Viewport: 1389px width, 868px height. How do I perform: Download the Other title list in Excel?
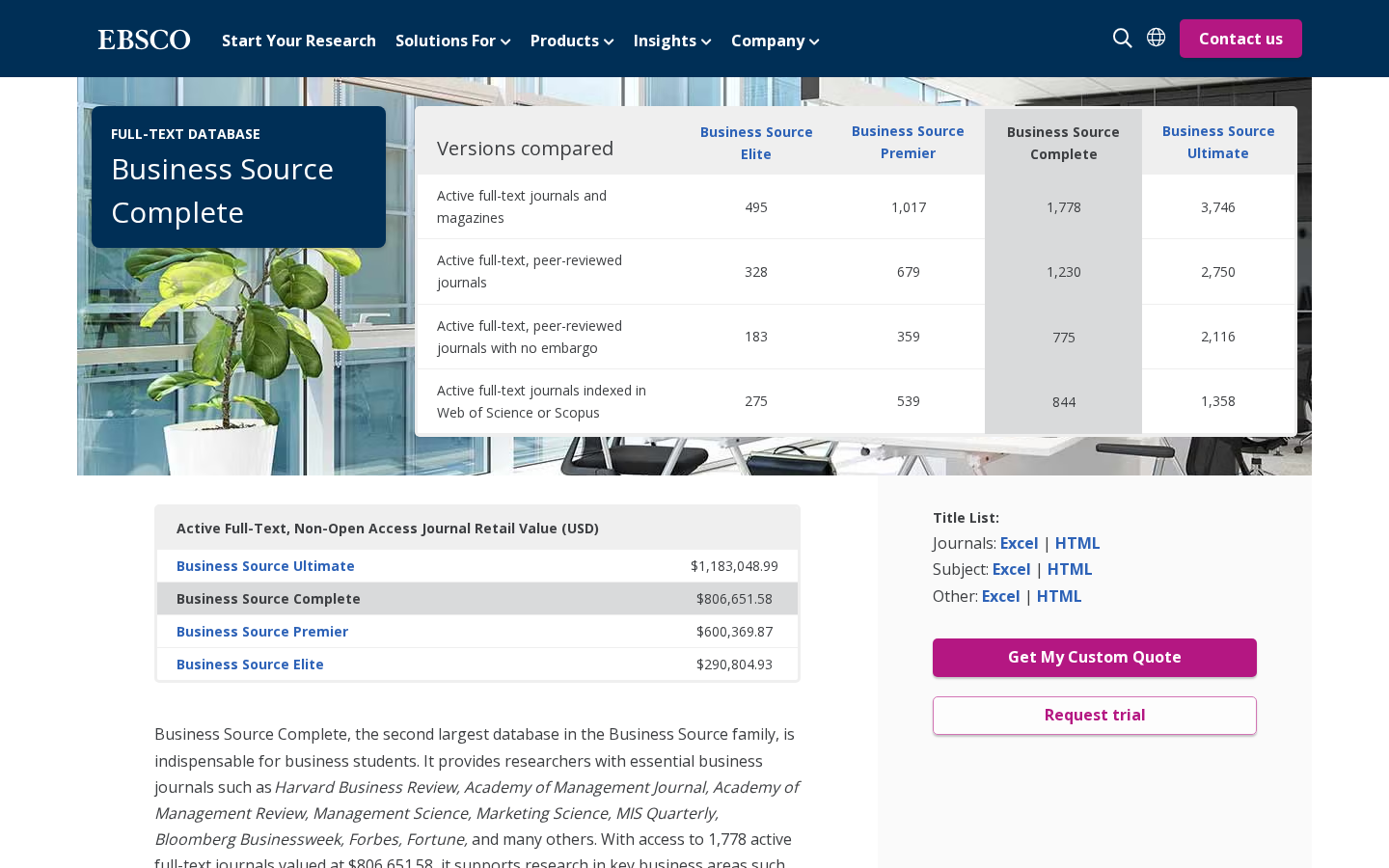[x=1000, y=596]
